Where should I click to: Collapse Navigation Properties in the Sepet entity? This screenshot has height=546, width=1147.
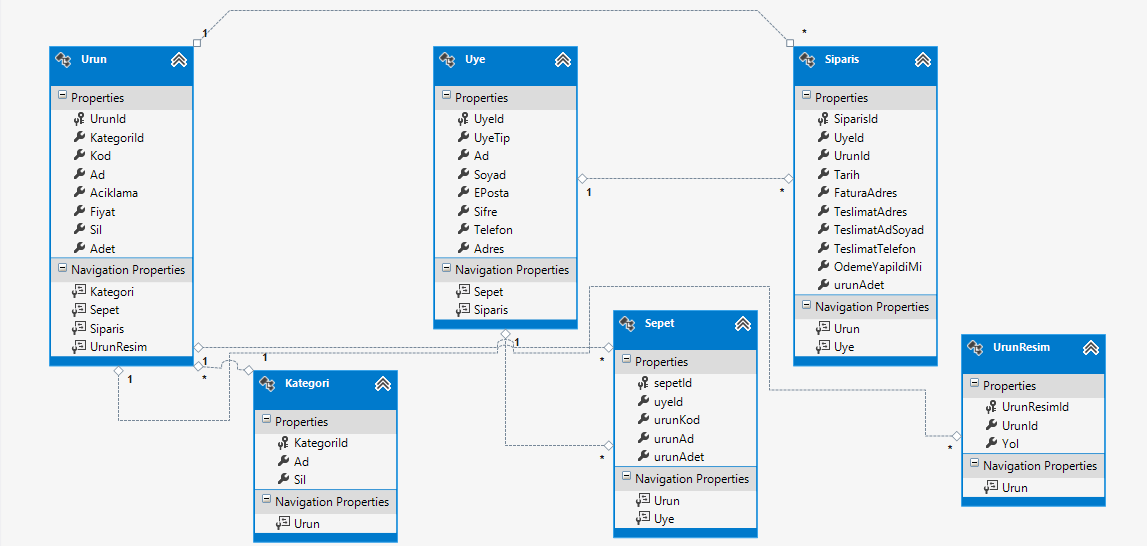point(624,478)
